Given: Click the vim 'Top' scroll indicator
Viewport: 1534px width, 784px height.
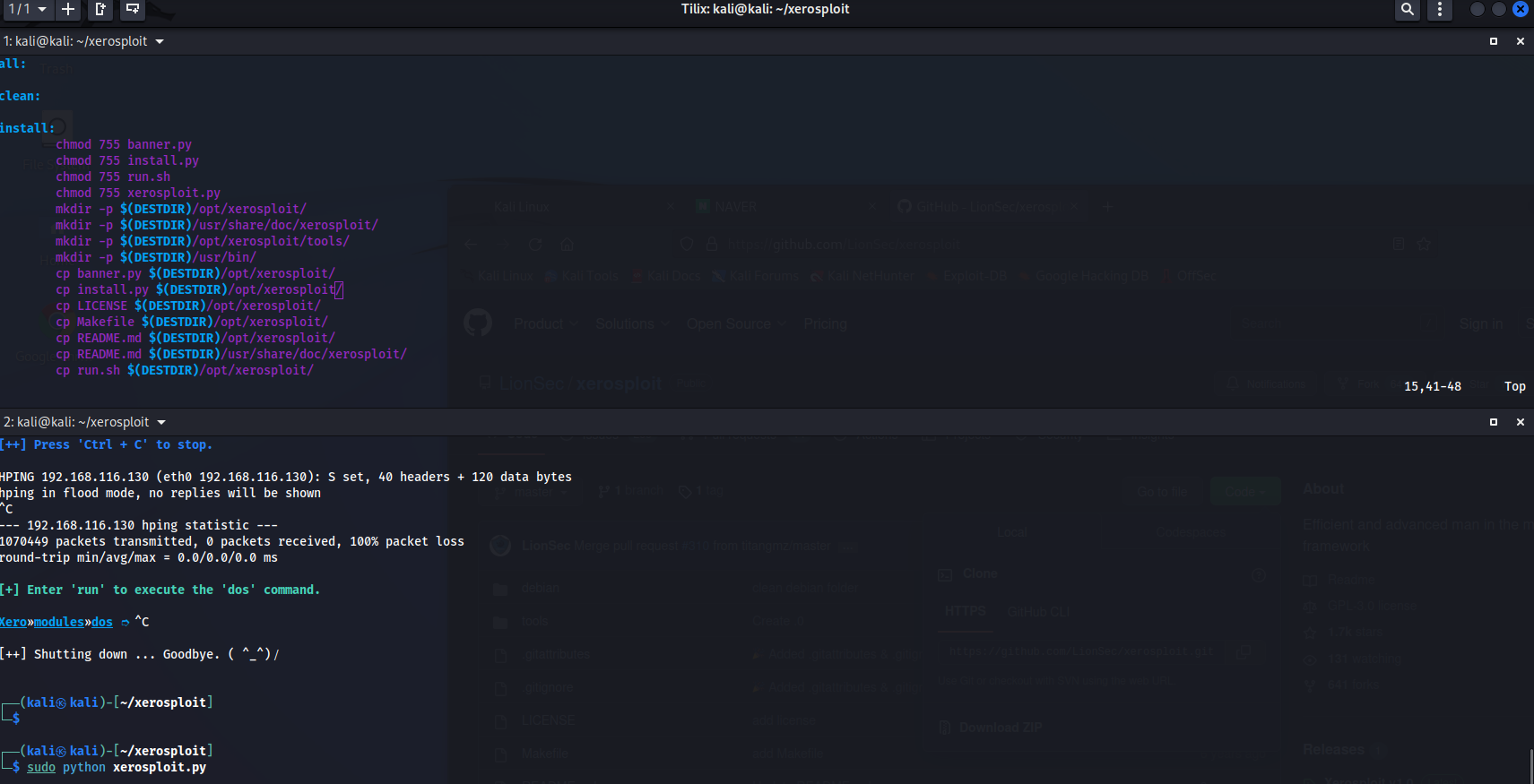Looking at the screenshot, I should (x=1515, y=386).
